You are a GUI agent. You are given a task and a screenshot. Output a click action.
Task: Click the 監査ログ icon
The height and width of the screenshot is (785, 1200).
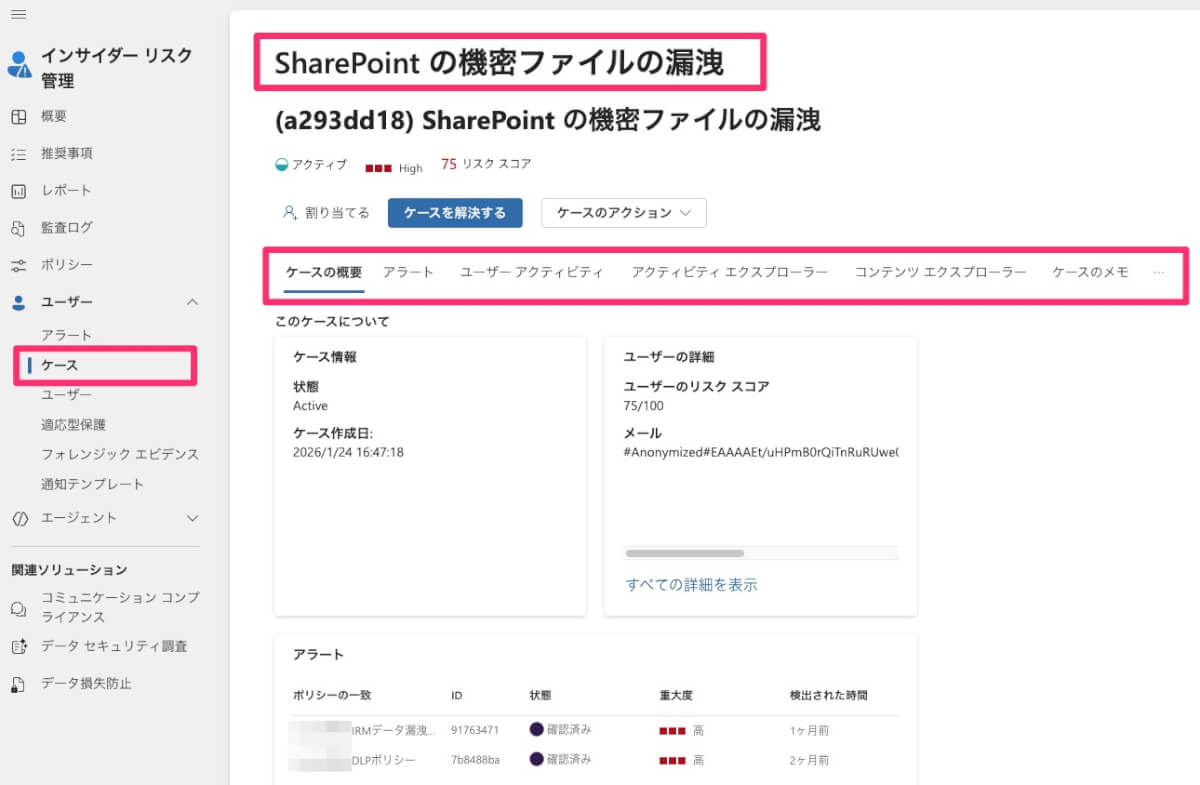click(18, 228)
